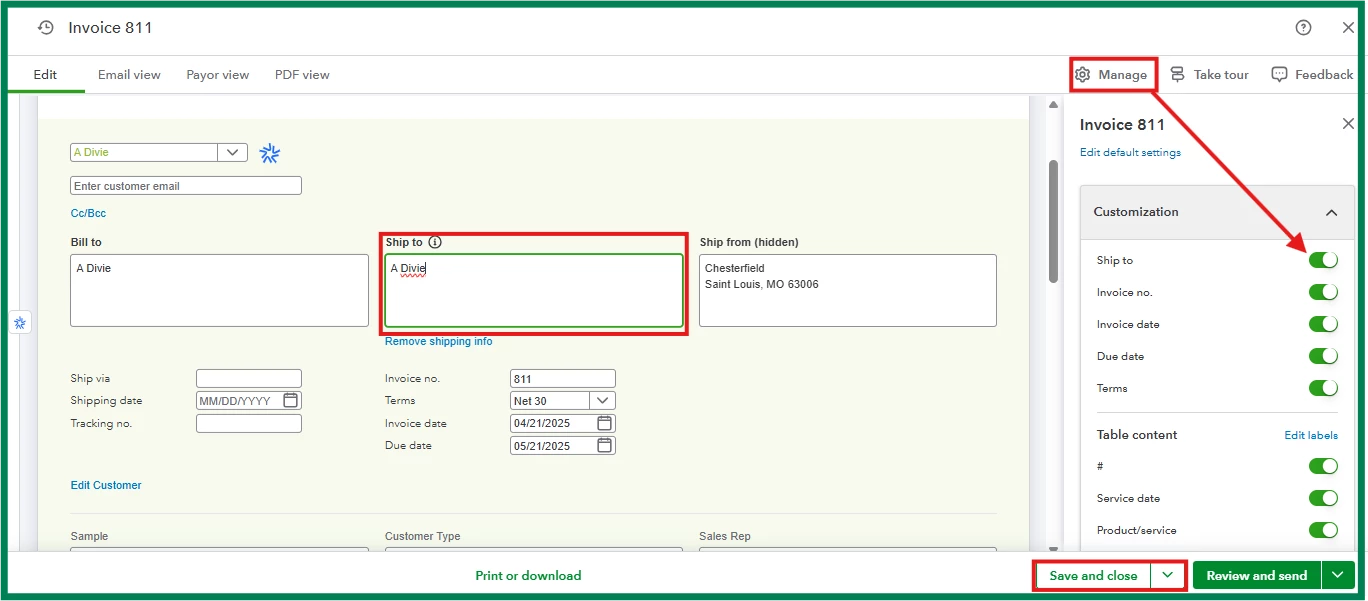
Task: Open the help question mark icon
Action: pos(1303,28)
